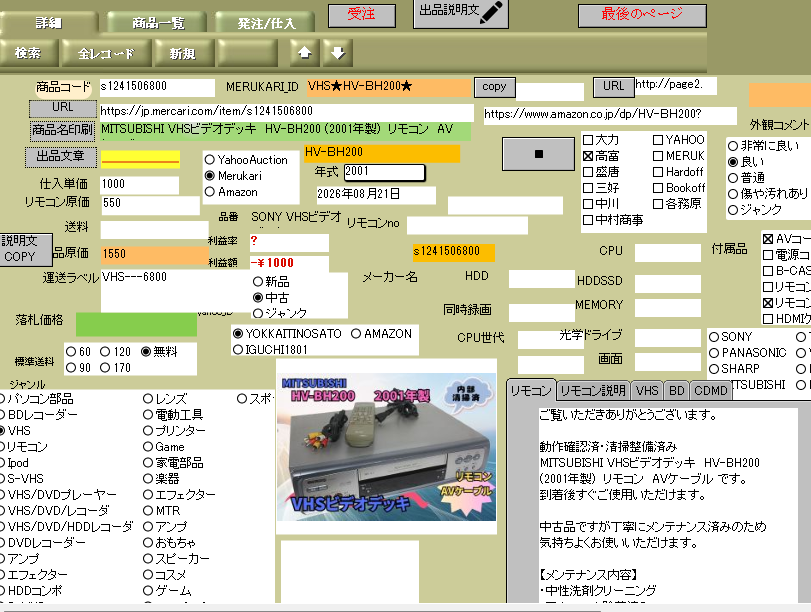The height and width of the screenshot is (612, 811).
Task: Select the Amazon marketplace radio option
Action: [x=209, y=192]
